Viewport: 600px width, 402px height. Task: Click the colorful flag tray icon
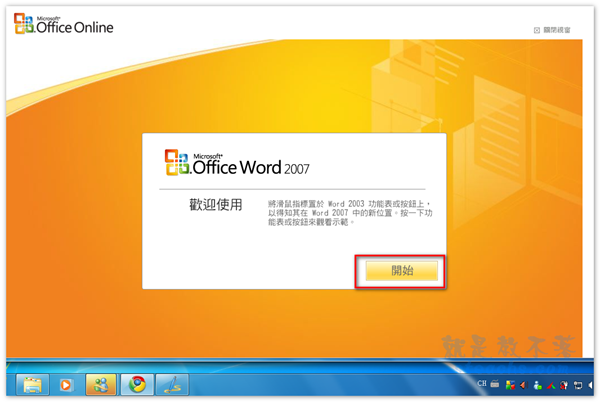[510, 385]
